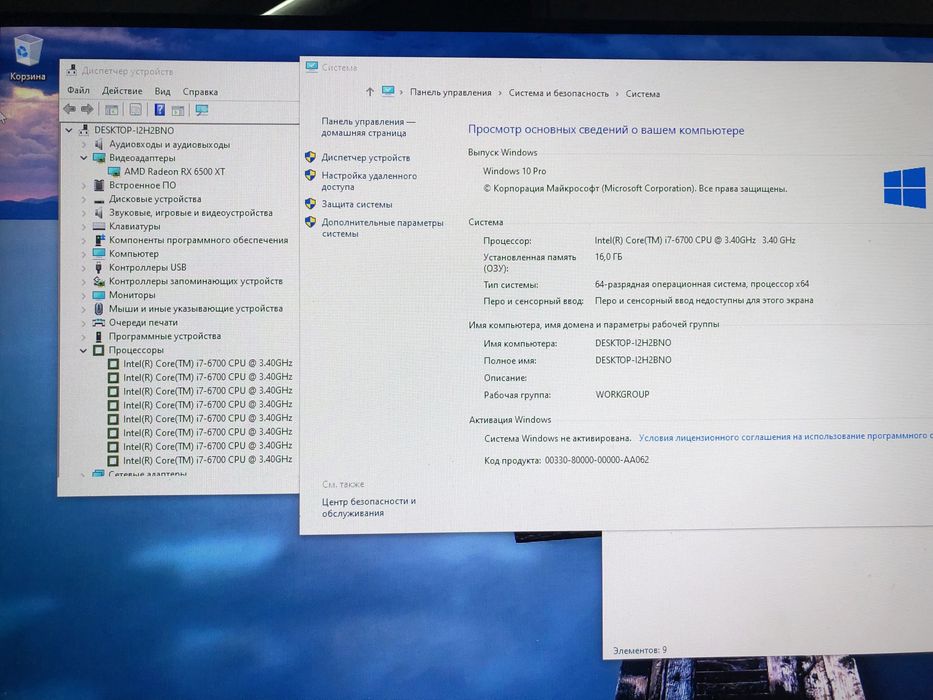This screenshot has height=700, width=933.
Task: Click the Элементов: 9 status bar text
Action: (640, 650)
